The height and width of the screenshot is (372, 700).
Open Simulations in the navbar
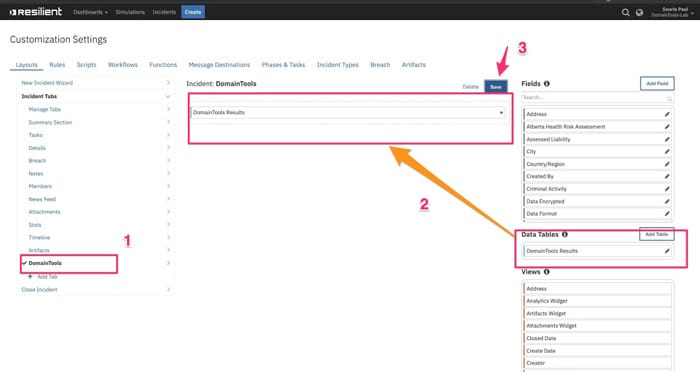[x=130, y=12]
